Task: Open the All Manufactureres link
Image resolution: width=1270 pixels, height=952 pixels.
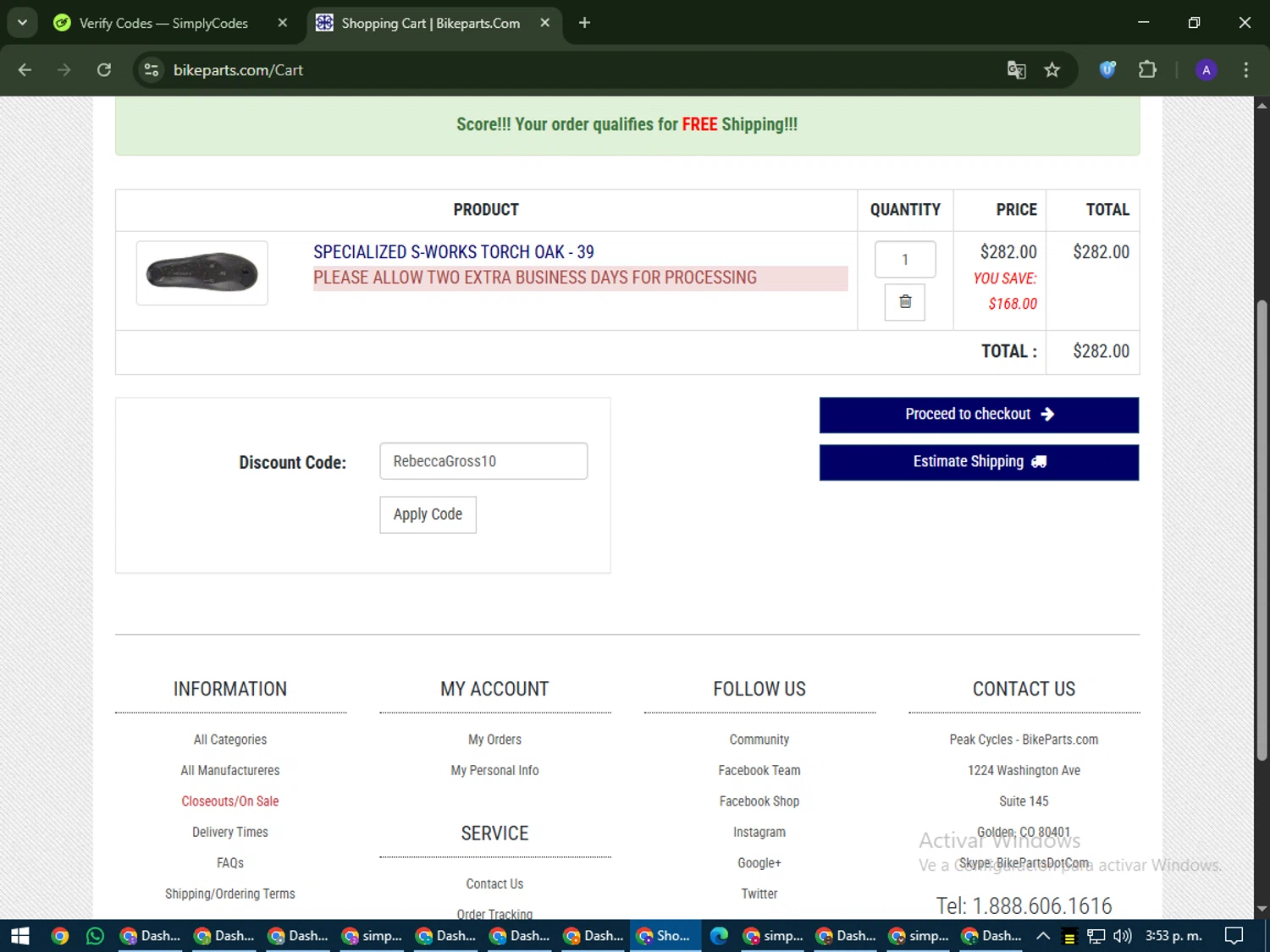Action: [230, 771]
